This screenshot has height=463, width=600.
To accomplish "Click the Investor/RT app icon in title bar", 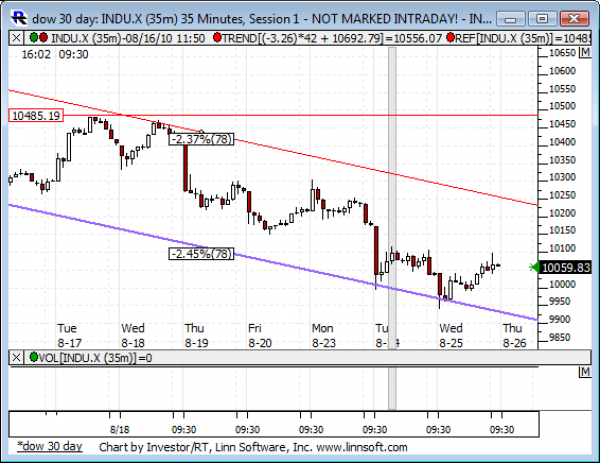I will [x=19, y=18].
